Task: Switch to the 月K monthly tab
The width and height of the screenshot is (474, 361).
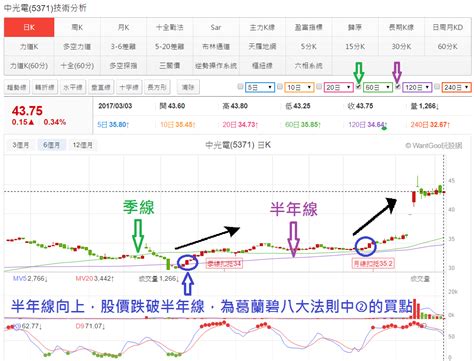Action: (123, 27)
